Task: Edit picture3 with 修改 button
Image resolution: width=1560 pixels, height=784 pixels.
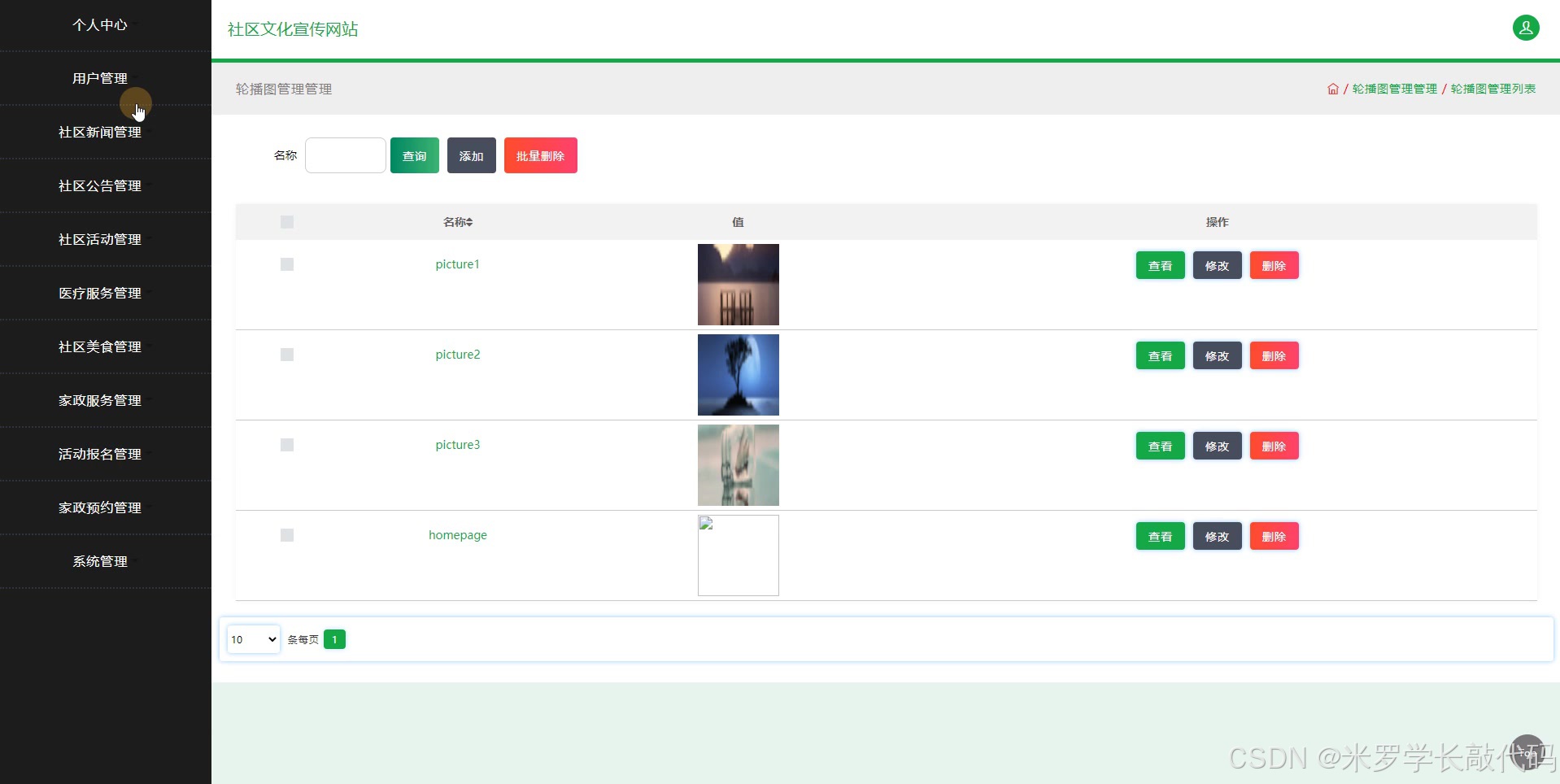Action: (x=1218, y=446)
